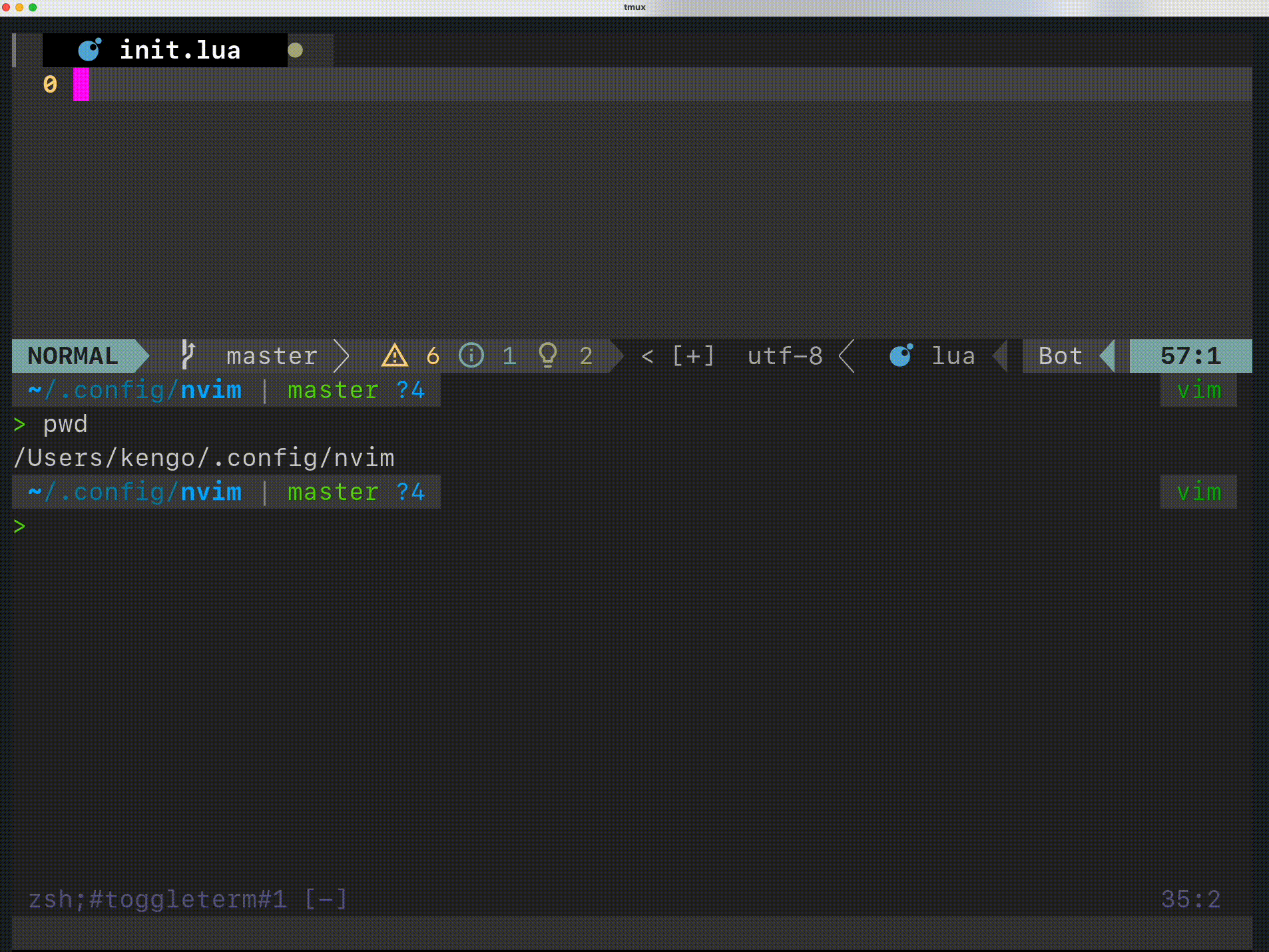Click the /Users/kengo/.config/nvim output line
The width and height of the screenshot is (1269, 952).
(x=204, y=458)
